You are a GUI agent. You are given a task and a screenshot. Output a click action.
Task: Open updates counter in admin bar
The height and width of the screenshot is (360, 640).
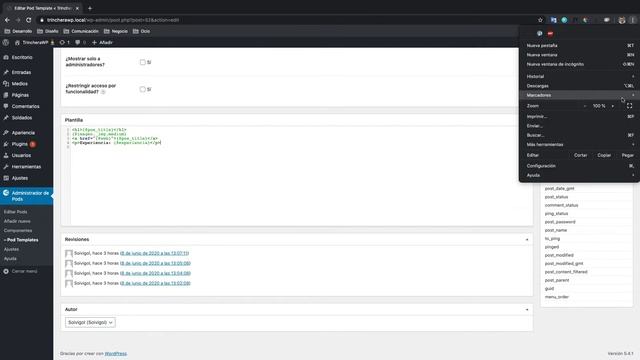point(64,42)
